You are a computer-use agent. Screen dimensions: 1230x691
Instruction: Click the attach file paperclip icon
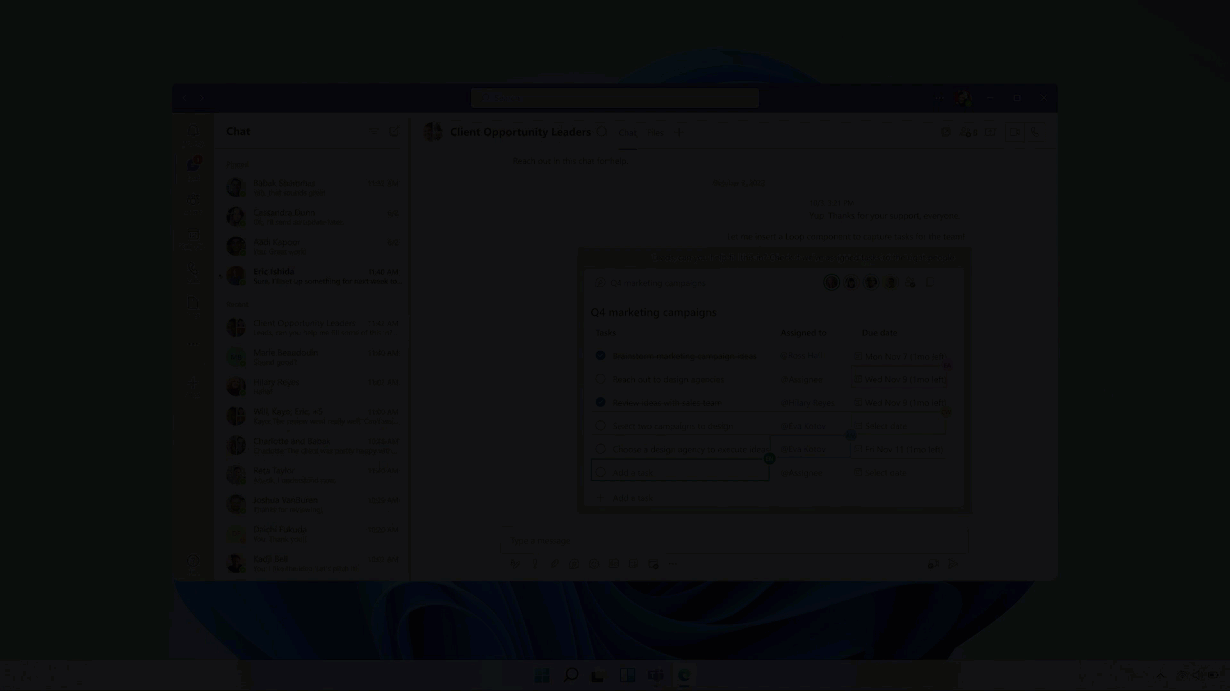[554, 564]
